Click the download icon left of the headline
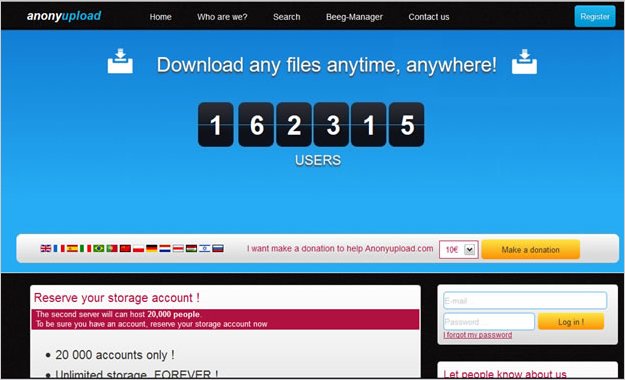This screenshot has height=380, width=625. coord(120,61)
